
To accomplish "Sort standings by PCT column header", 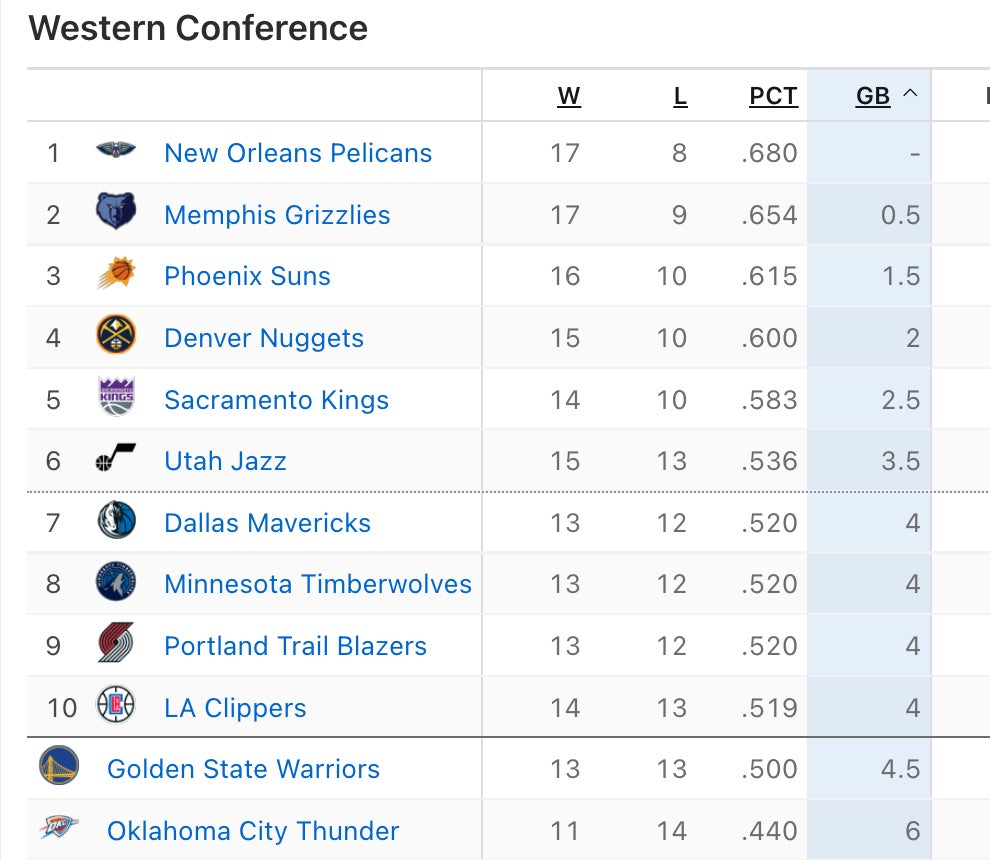I will click(x=773, y=96).
